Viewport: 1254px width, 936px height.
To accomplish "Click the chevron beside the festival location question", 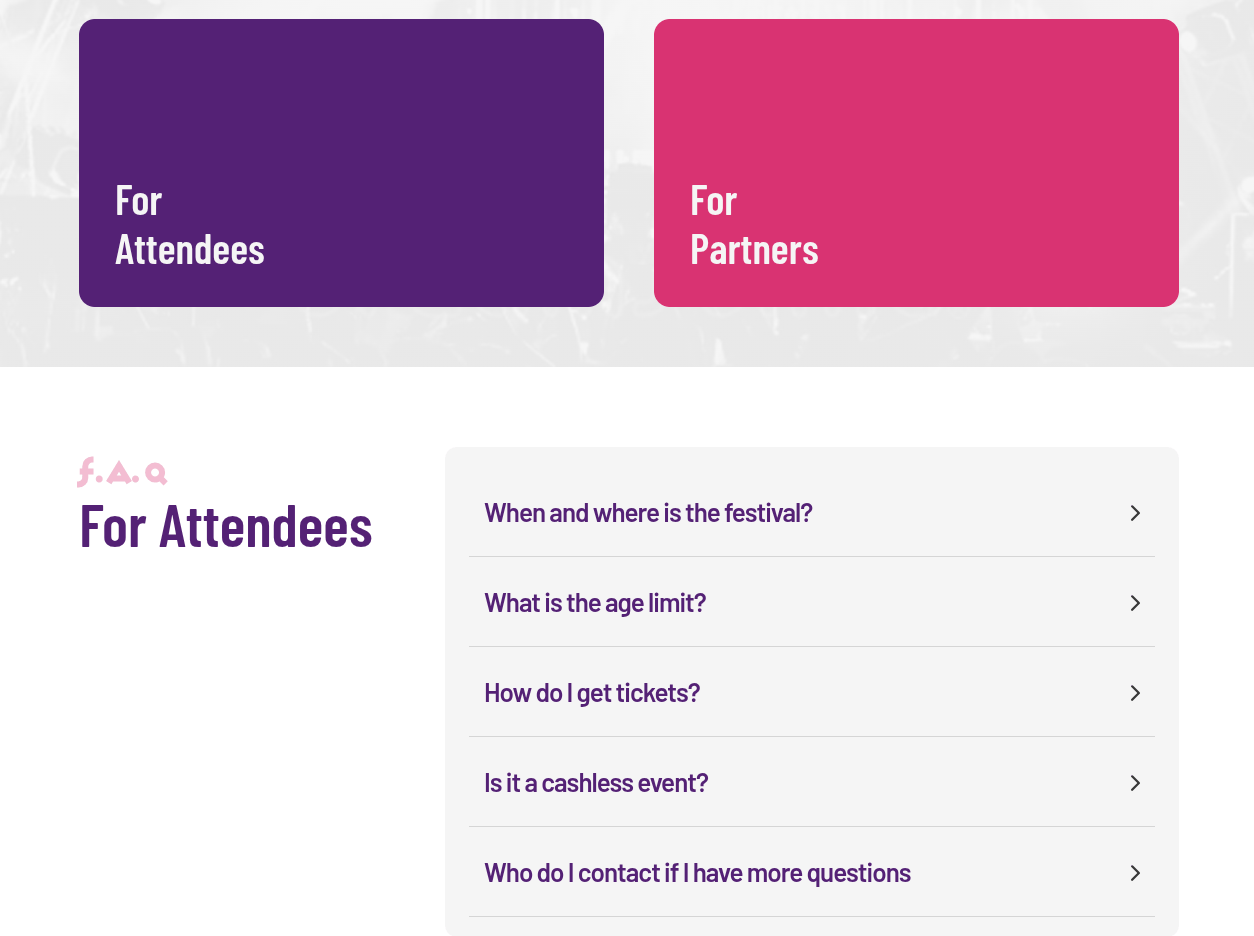I will (1135, 513).
